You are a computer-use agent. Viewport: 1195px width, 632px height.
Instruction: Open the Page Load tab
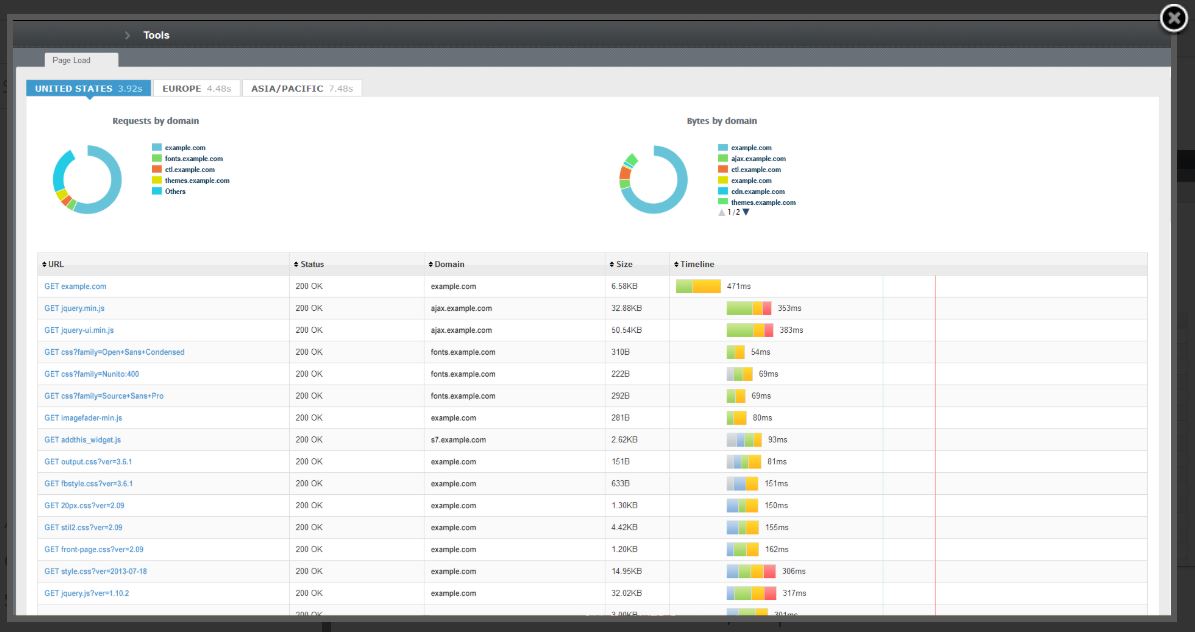pos(81,60)
